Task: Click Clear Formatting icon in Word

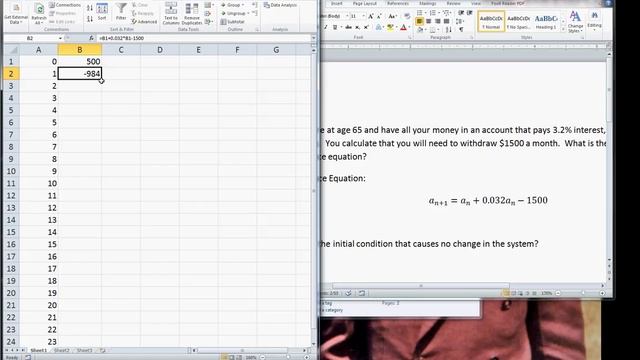Action: tap(407, 16)
